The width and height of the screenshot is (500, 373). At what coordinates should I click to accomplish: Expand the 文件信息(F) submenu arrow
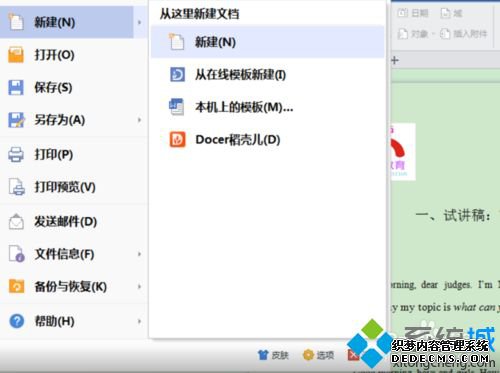tap(139, 254)
